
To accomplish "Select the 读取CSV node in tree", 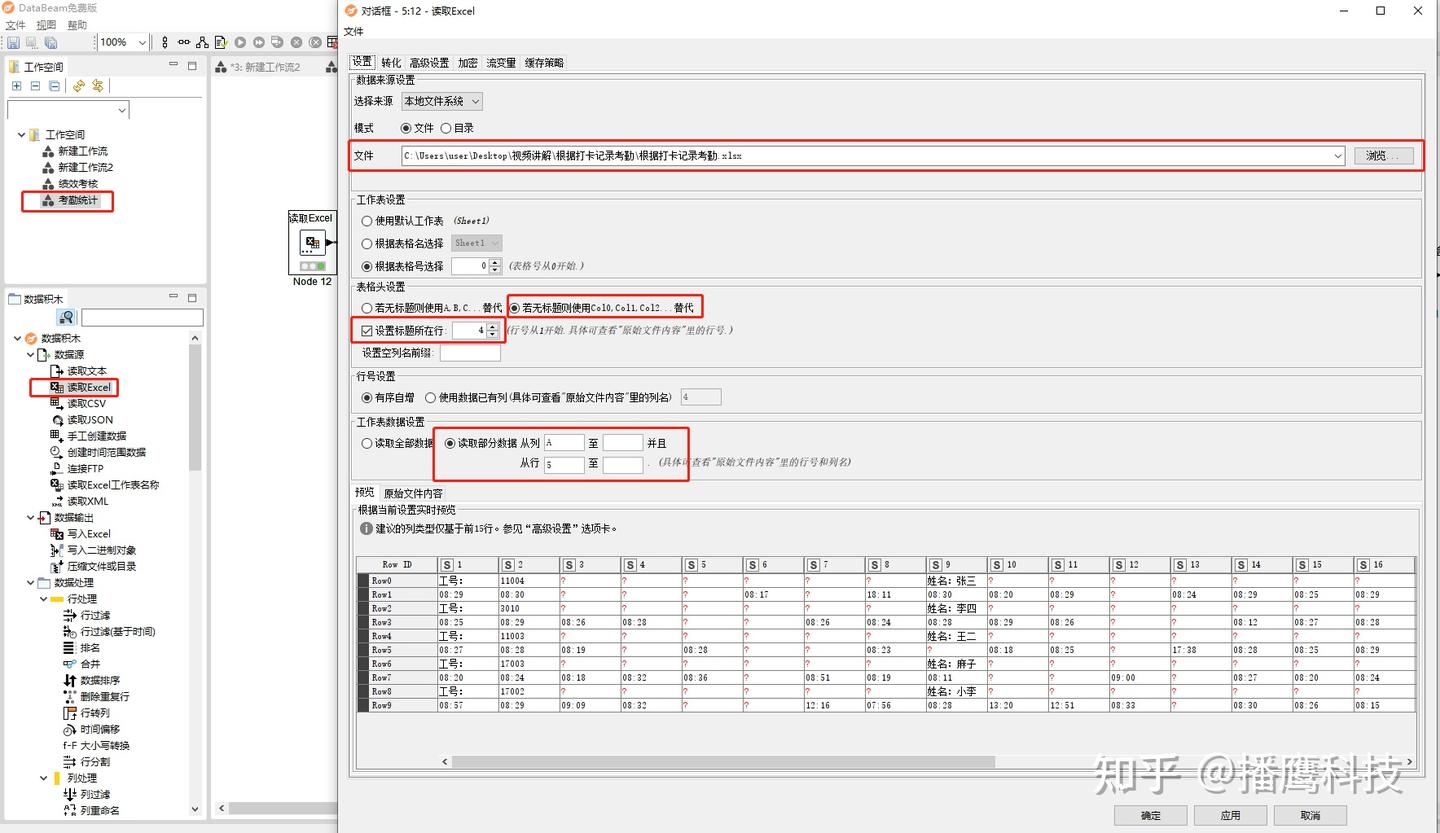I will tap(78, 403).
